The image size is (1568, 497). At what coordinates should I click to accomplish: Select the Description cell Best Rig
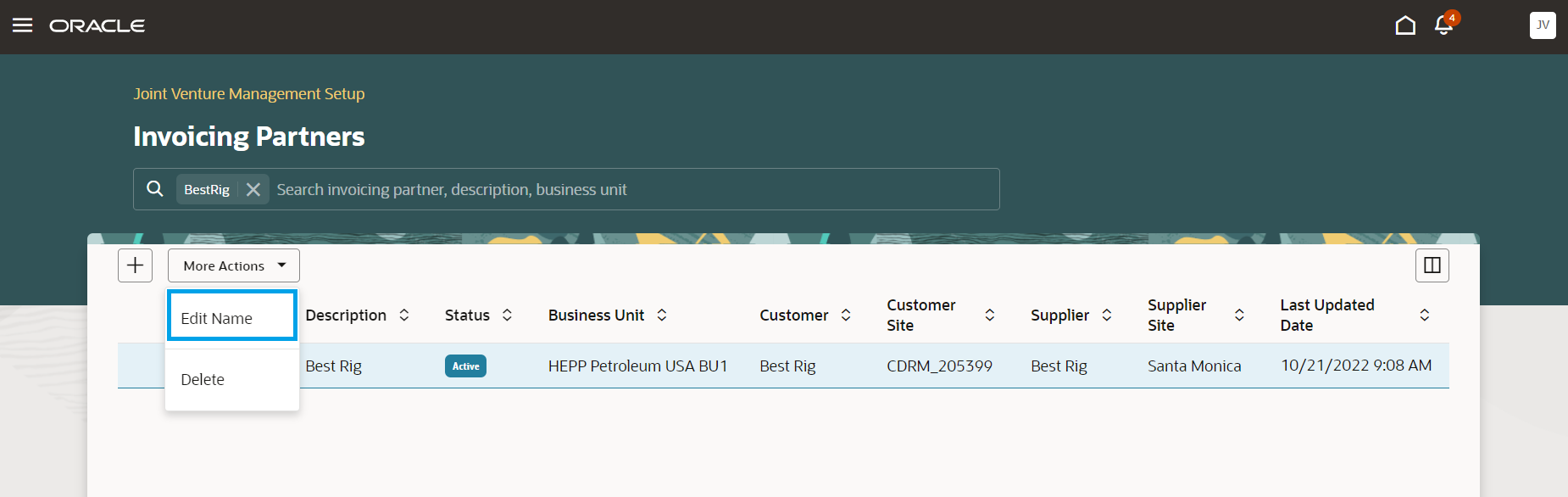[x=333, y=366]
